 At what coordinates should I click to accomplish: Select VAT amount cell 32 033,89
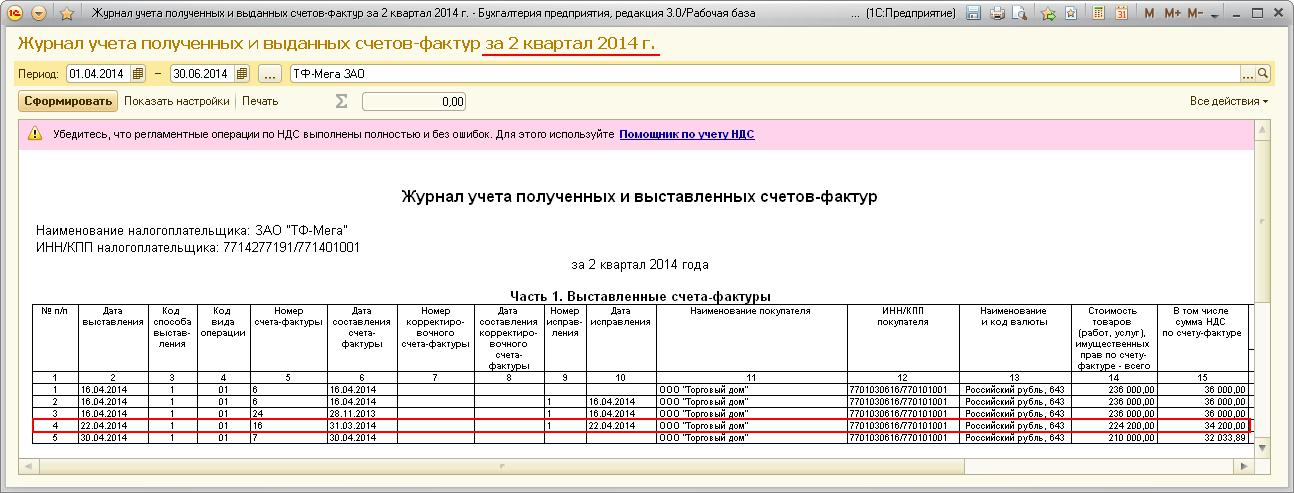1201,437
